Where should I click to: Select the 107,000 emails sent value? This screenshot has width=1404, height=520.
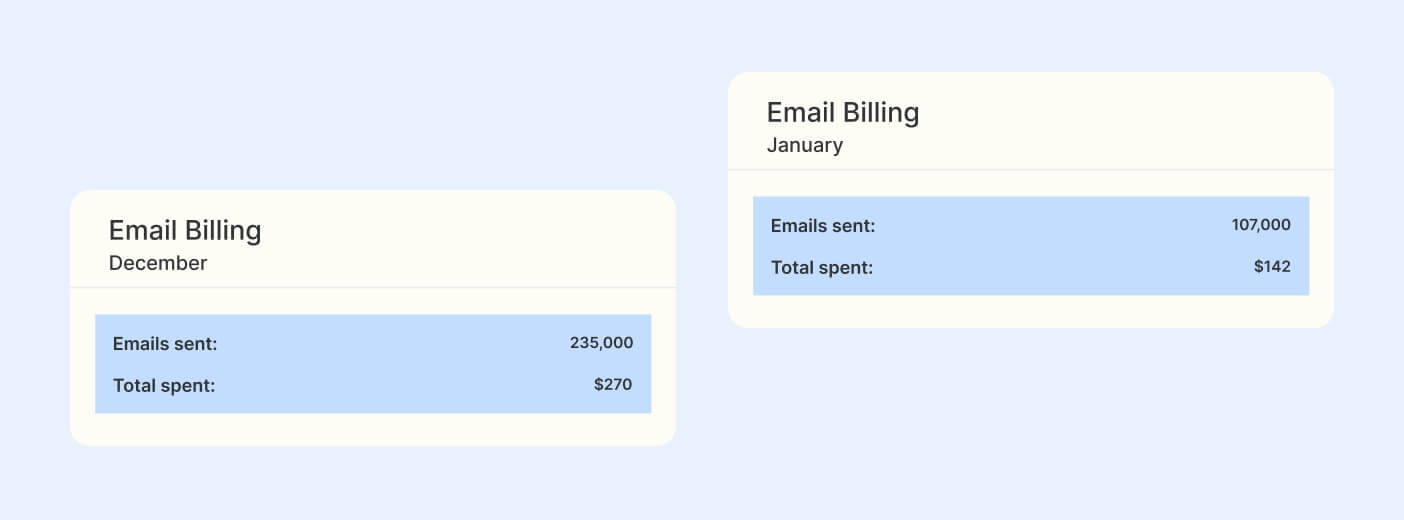(1261, 225)
